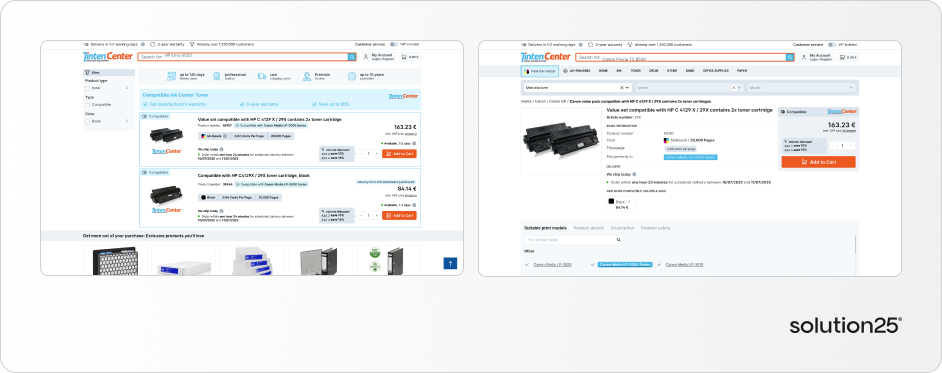The image size is (942, 373).
Task: Expand the Model dropdown selector
Action: click(801, 88)
